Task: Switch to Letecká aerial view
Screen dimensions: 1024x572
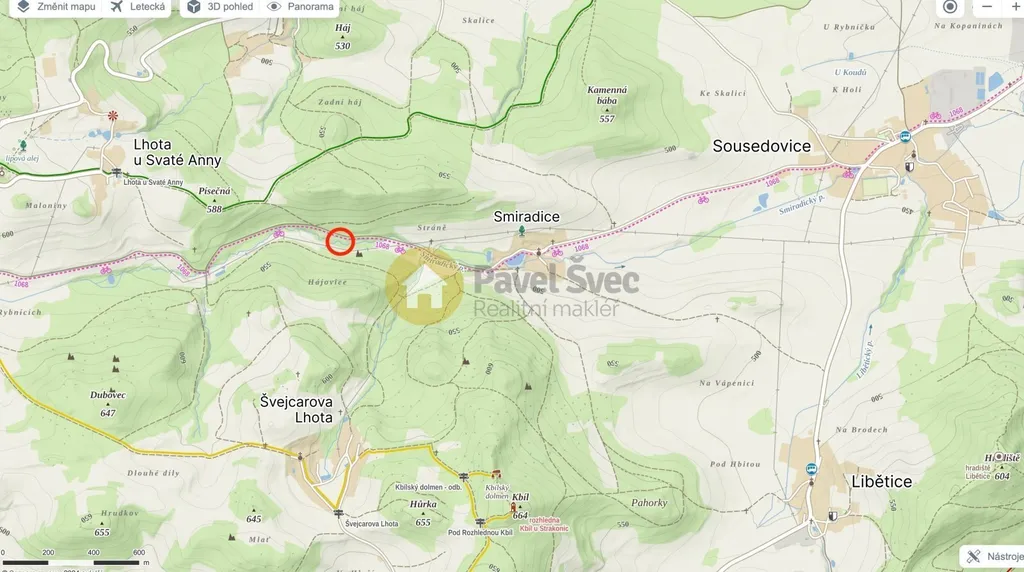Action: [x=138, y=7]
